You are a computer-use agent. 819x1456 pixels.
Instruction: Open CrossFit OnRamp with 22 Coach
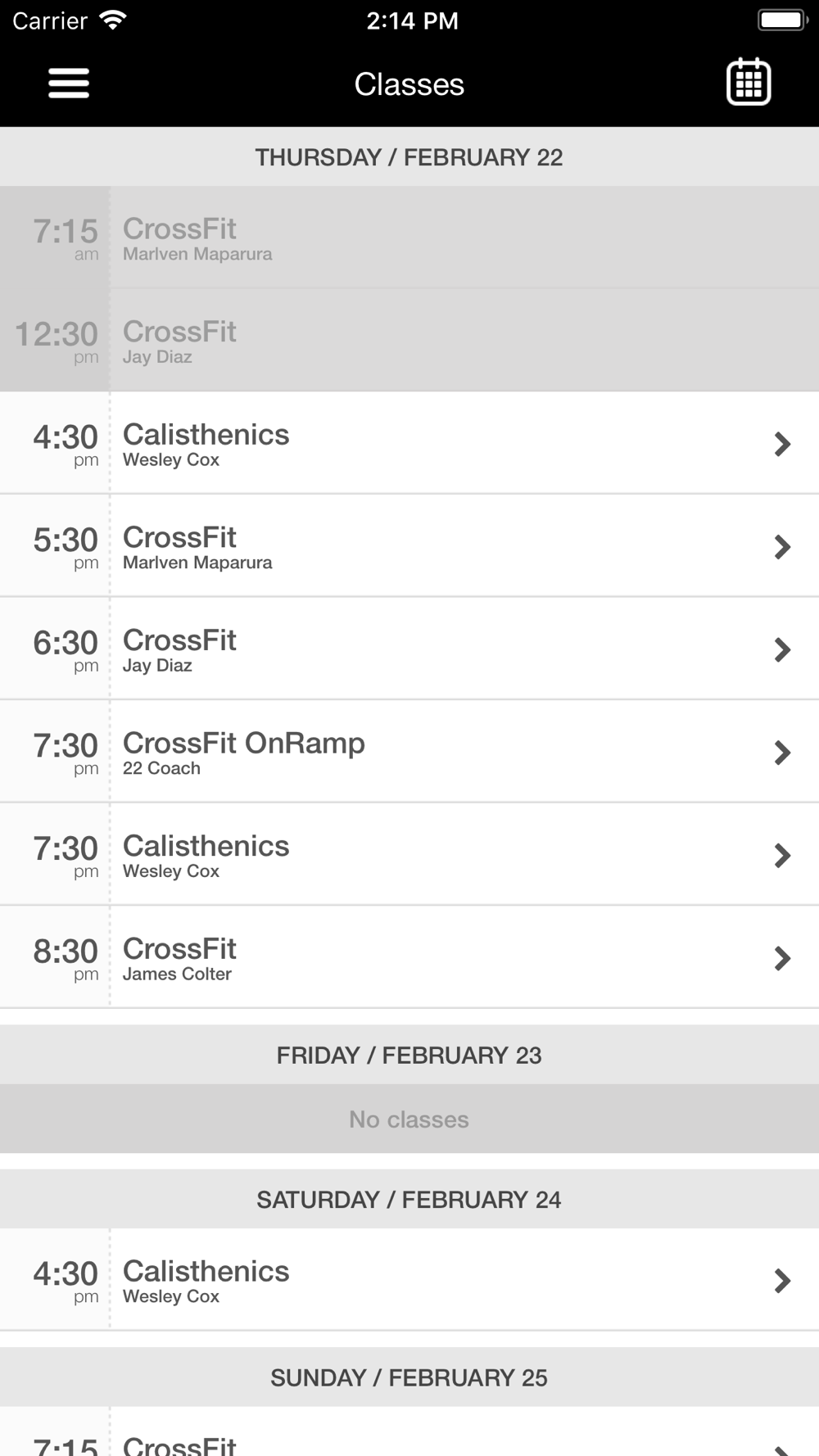pyautogui.click(x=409, y=752)
